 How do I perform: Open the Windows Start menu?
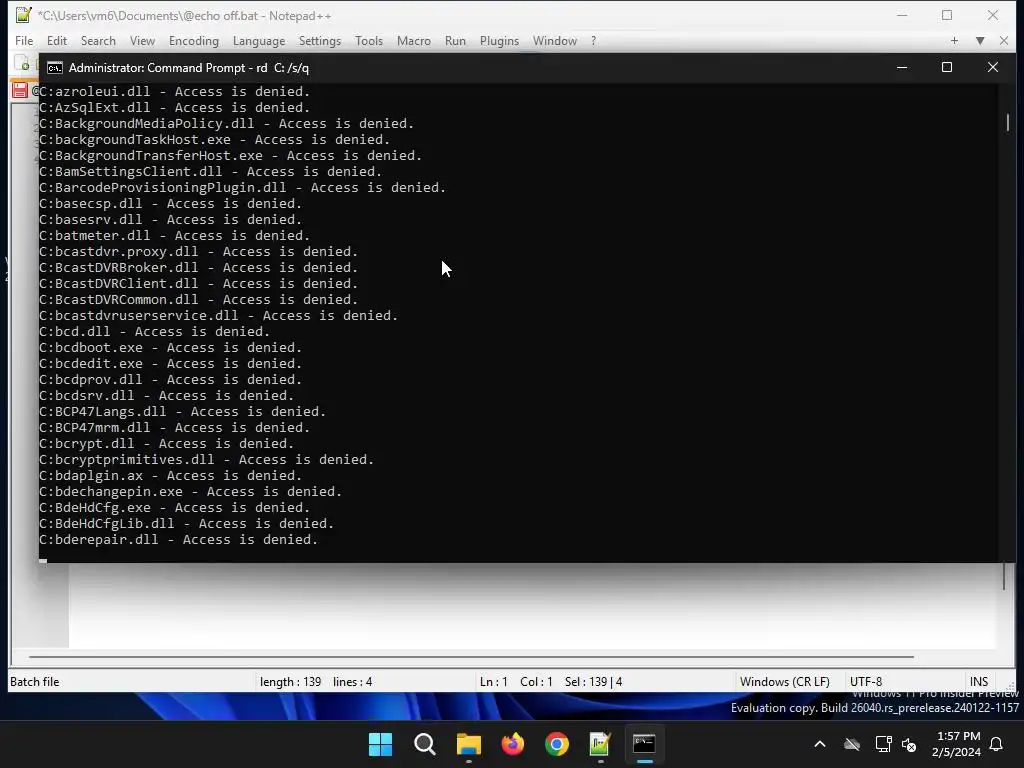coord(380,744)
